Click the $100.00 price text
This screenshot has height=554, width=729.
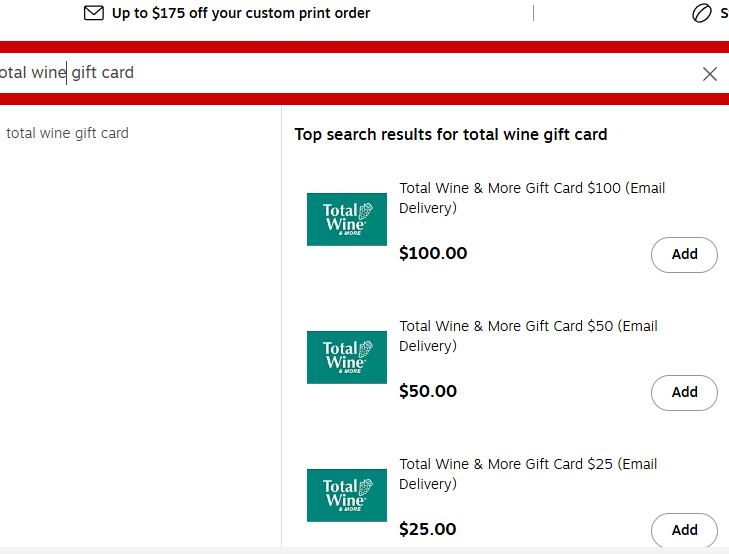coord(433,253)
